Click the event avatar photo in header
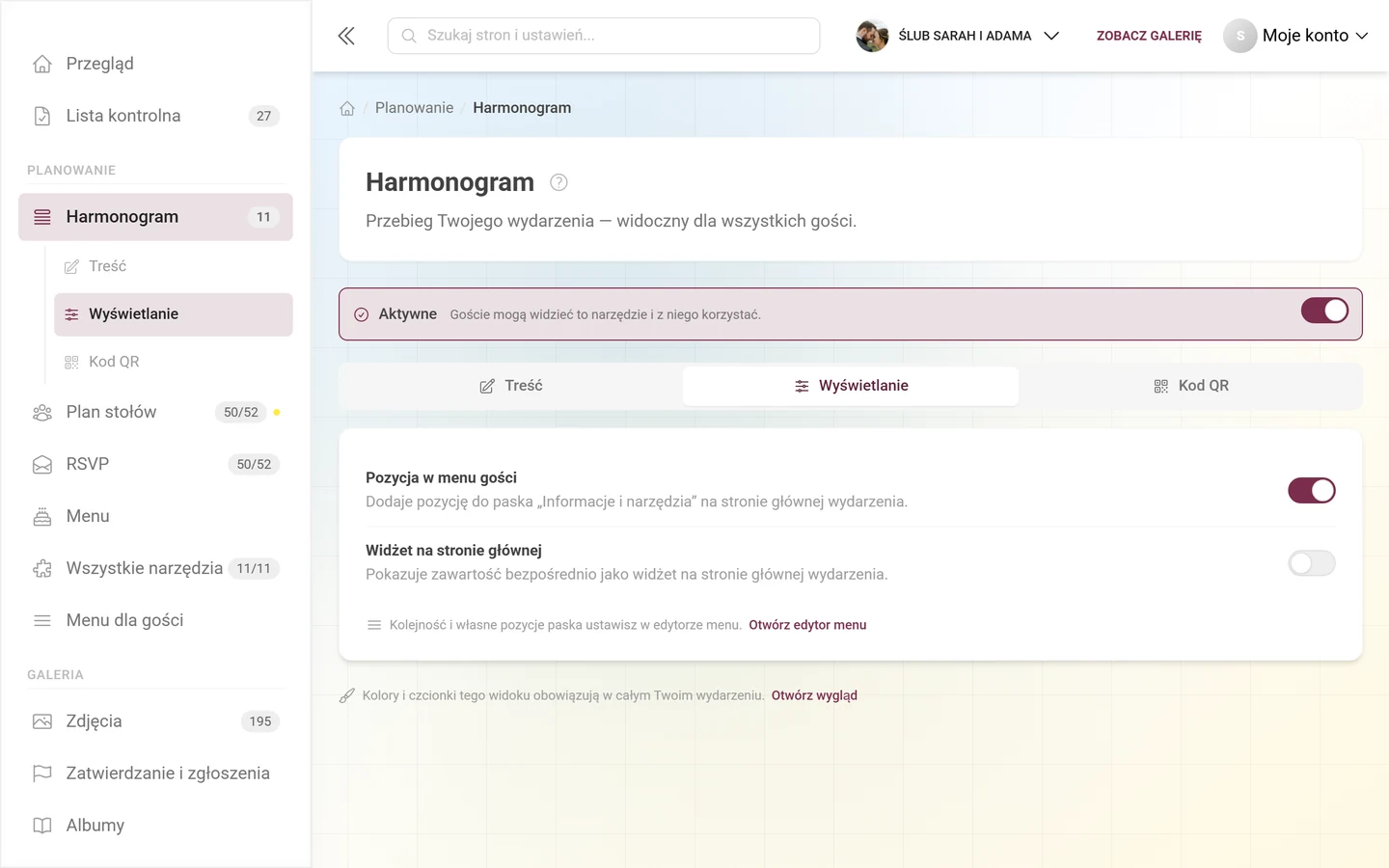 coord(872,36)
